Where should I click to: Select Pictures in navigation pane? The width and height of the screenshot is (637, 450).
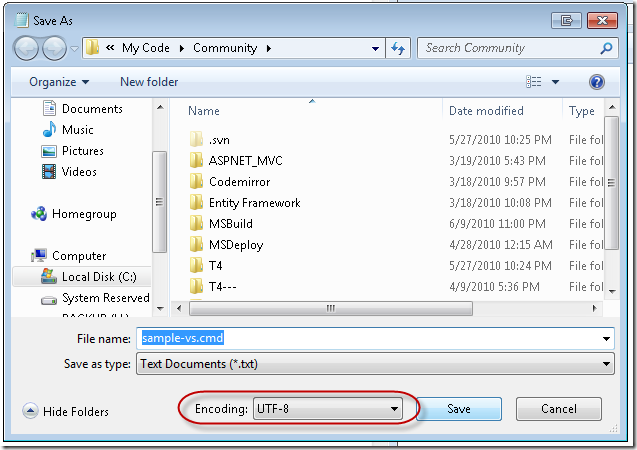[x=83, y=151]
